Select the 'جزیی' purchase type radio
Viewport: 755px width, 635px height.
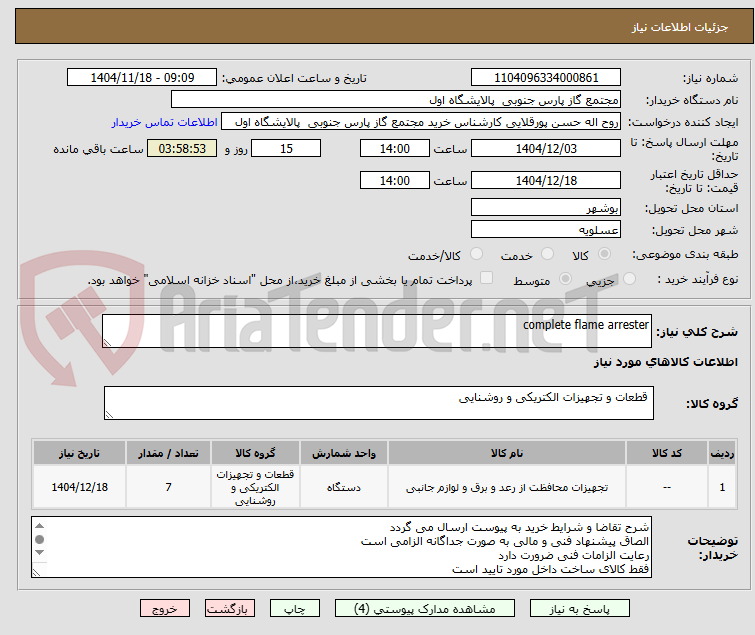[629, 279]
